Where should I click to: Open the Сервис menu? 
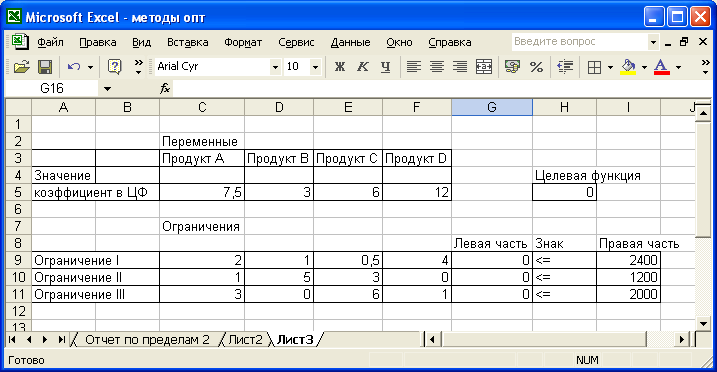(296, 43)
